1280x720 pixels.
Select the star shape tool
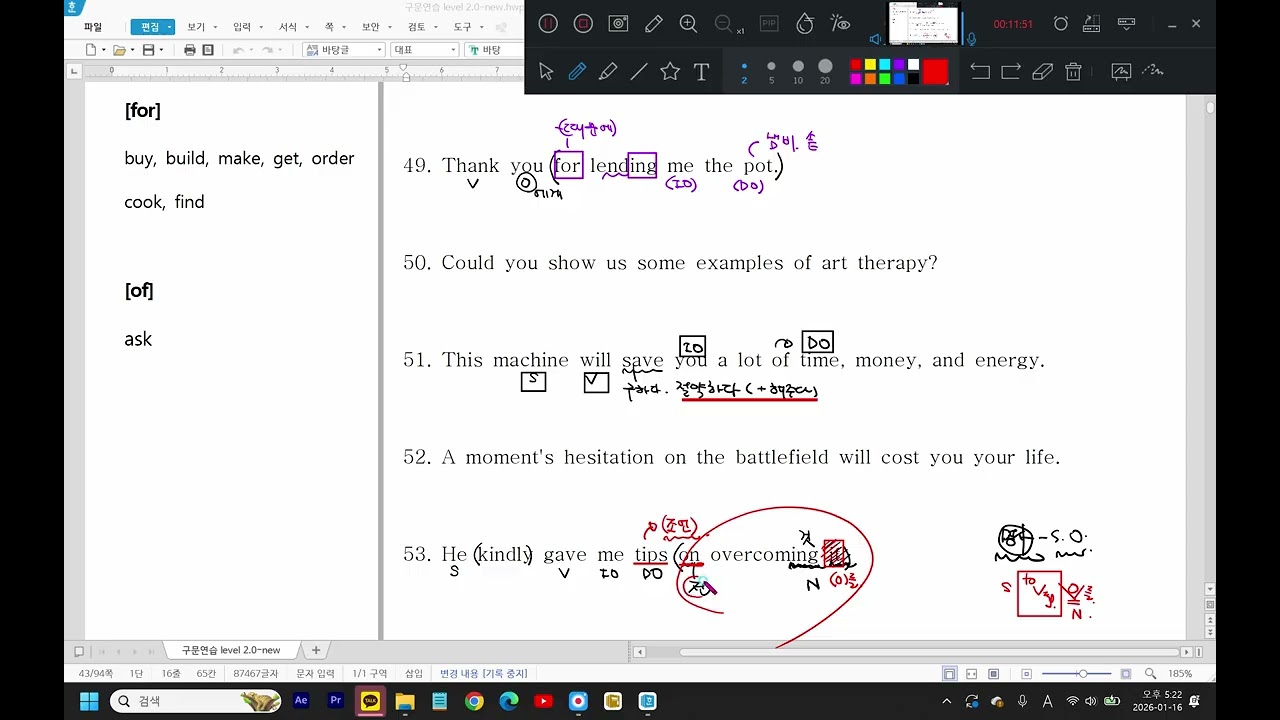point(670,71)
